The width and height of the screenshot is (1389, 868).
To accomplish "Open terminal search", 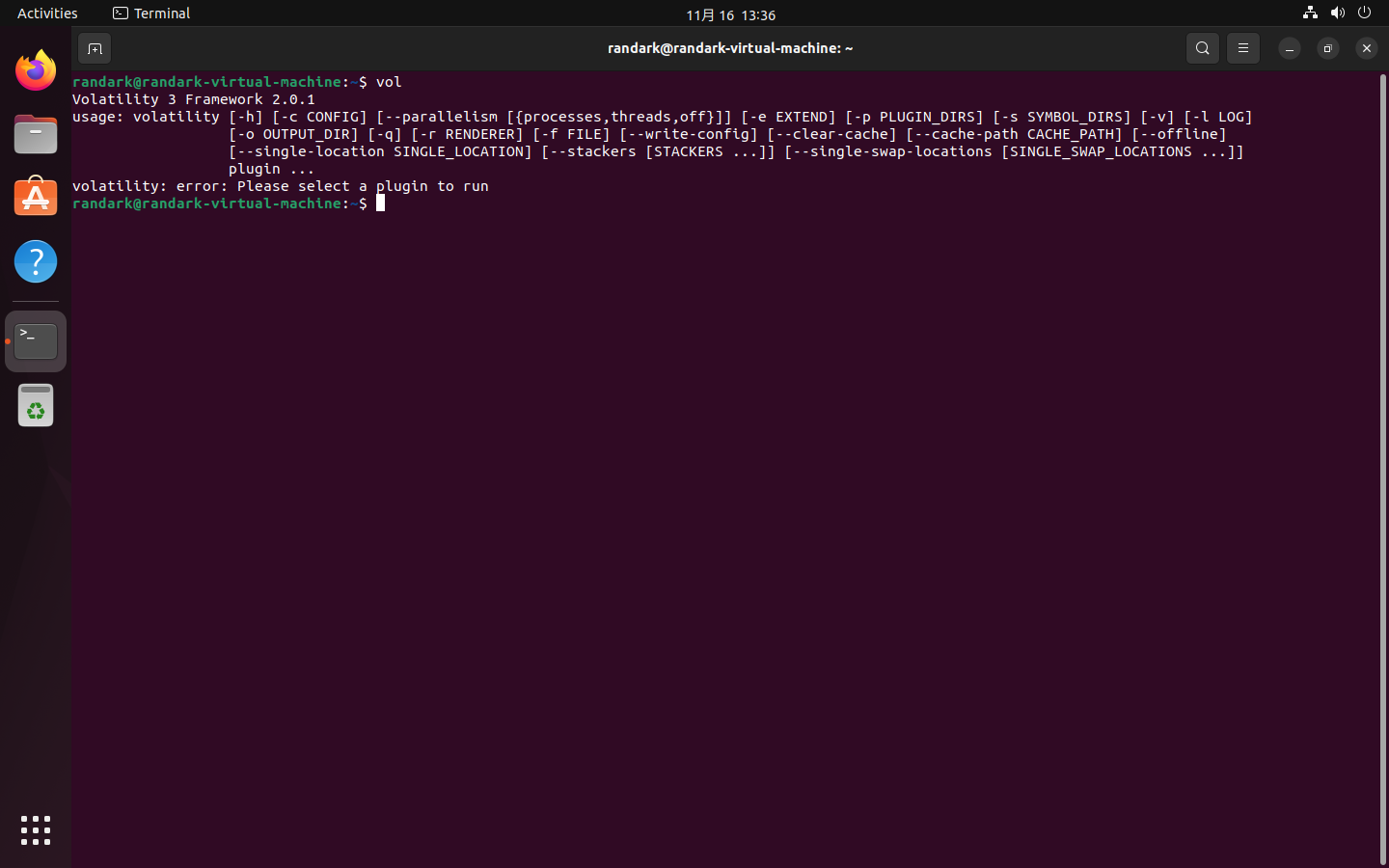I will click(x=1203, y=48).
